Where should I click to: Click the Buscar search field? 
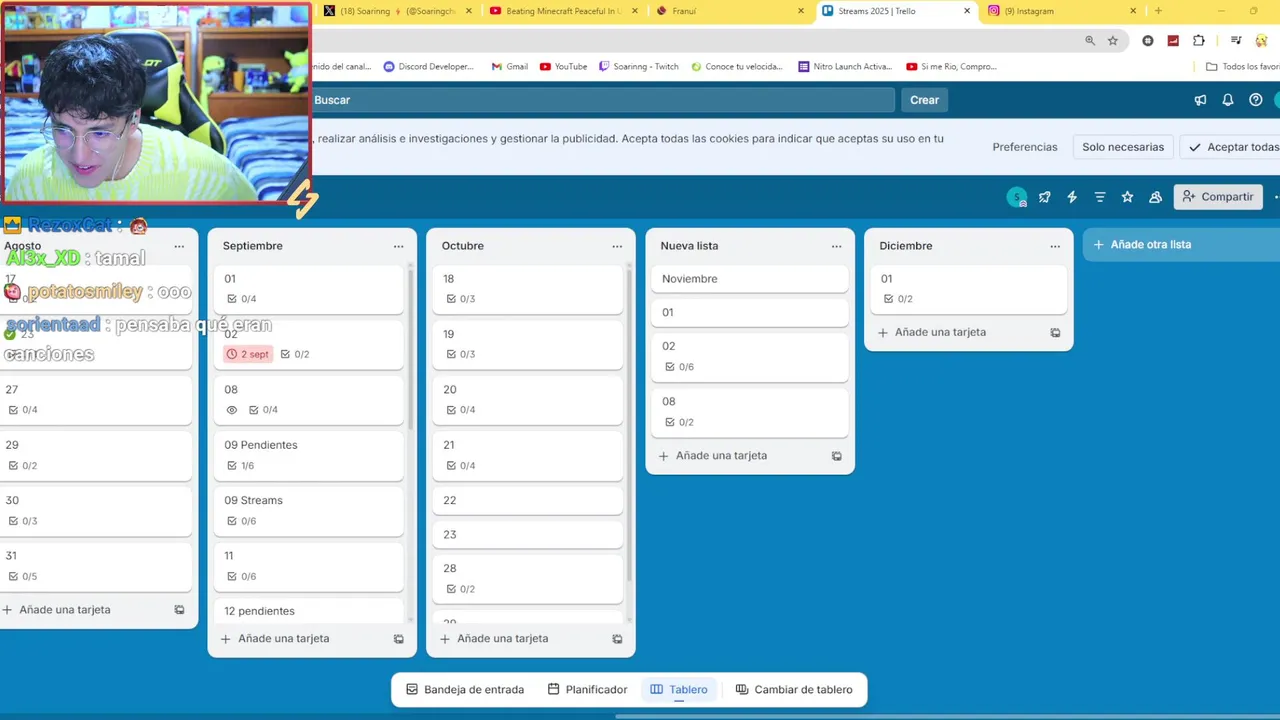[602, 100]
